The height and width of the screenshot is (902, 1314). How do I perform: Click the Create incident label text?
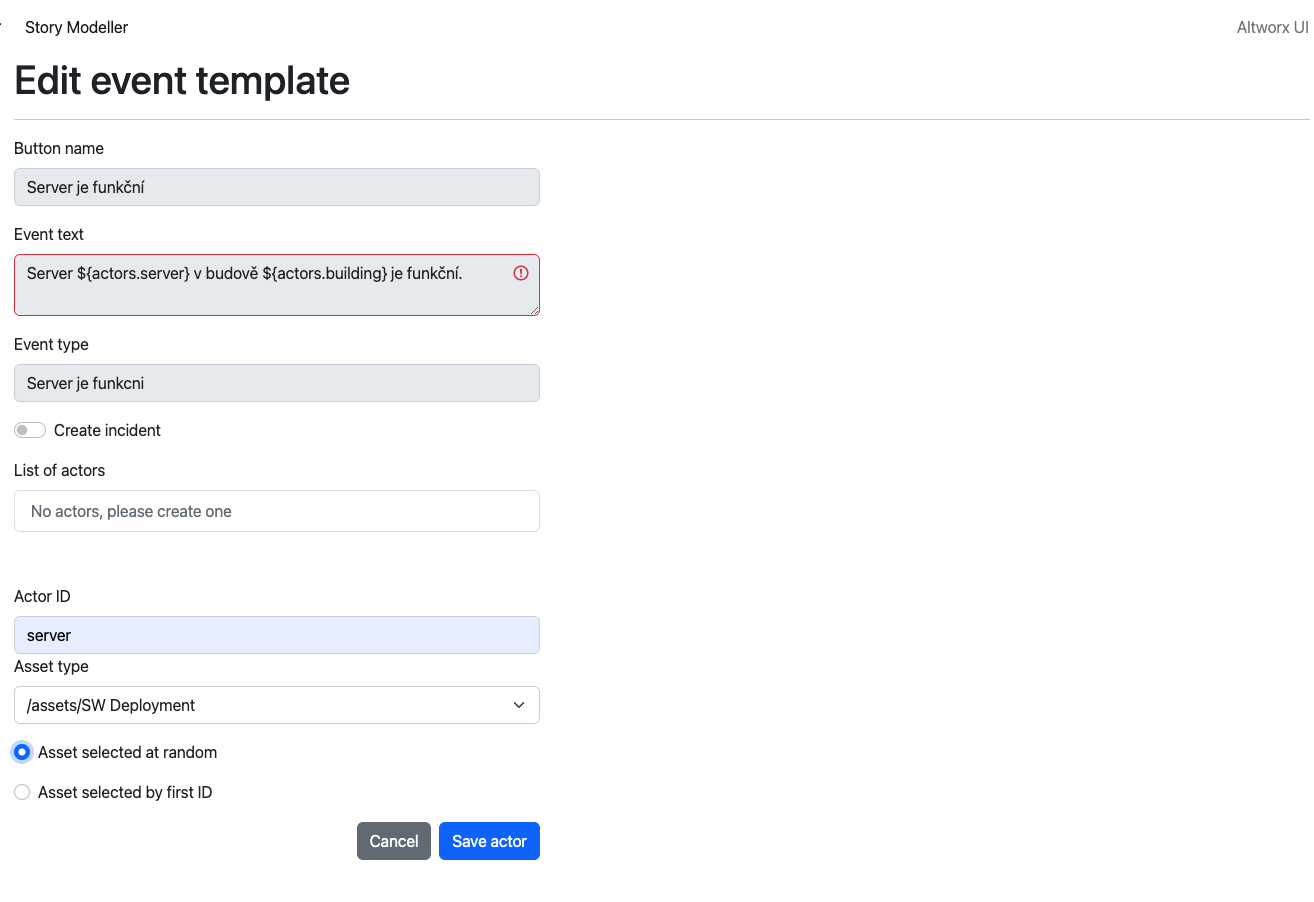click(x=107, y=430)
